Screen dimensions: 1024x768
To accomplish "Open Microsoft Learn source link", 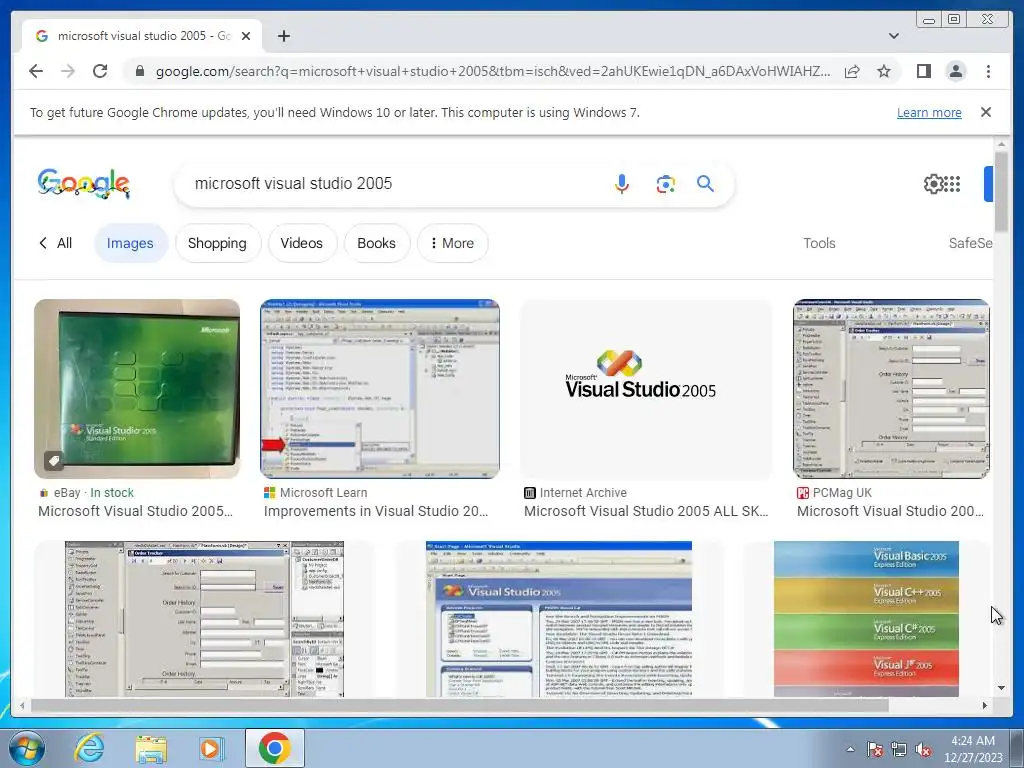I will pyautogui.click(x=316, y=492).
